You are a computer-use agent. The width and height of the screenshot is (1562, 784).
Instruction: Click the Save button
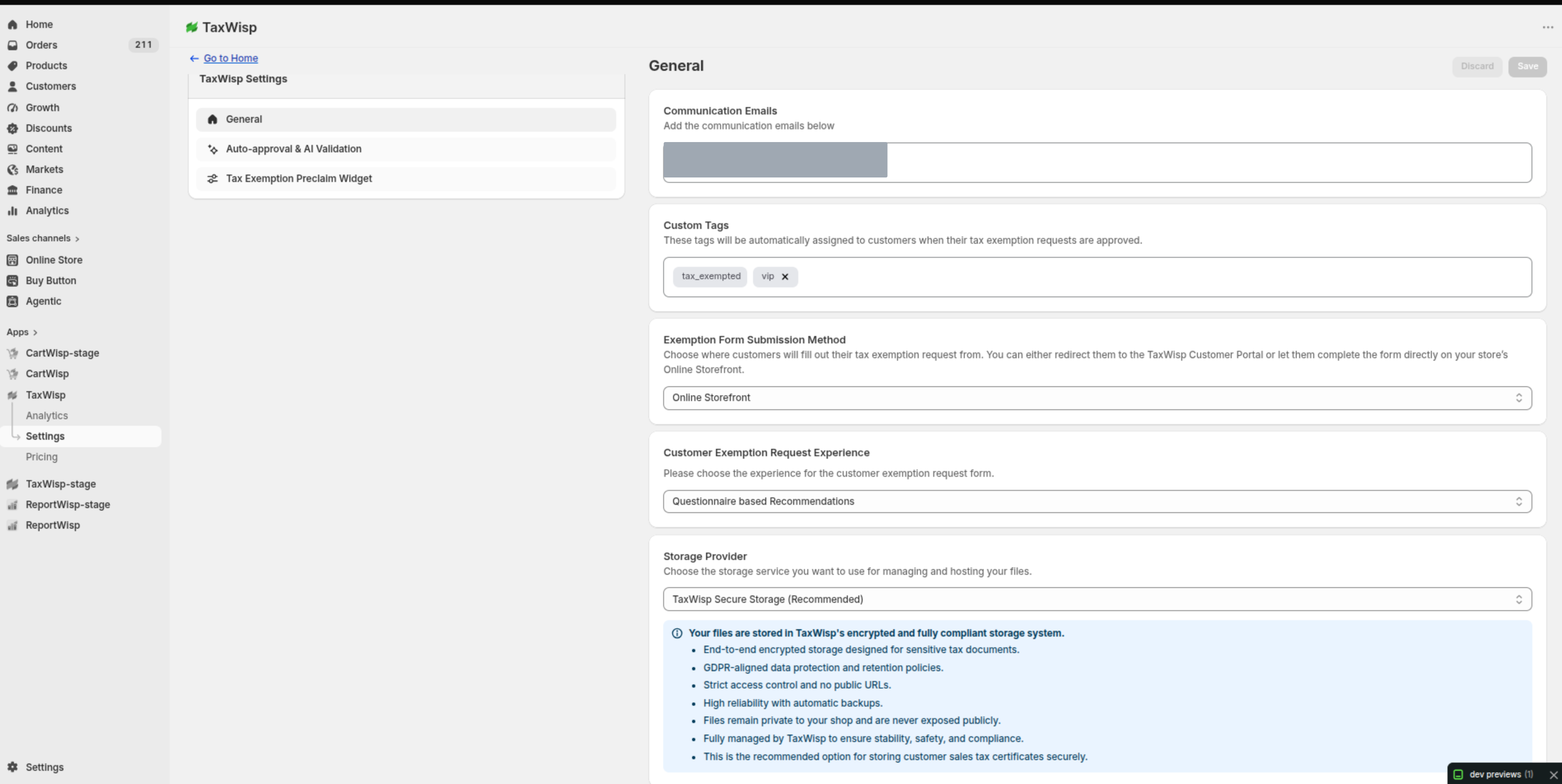click(1527, 66)
